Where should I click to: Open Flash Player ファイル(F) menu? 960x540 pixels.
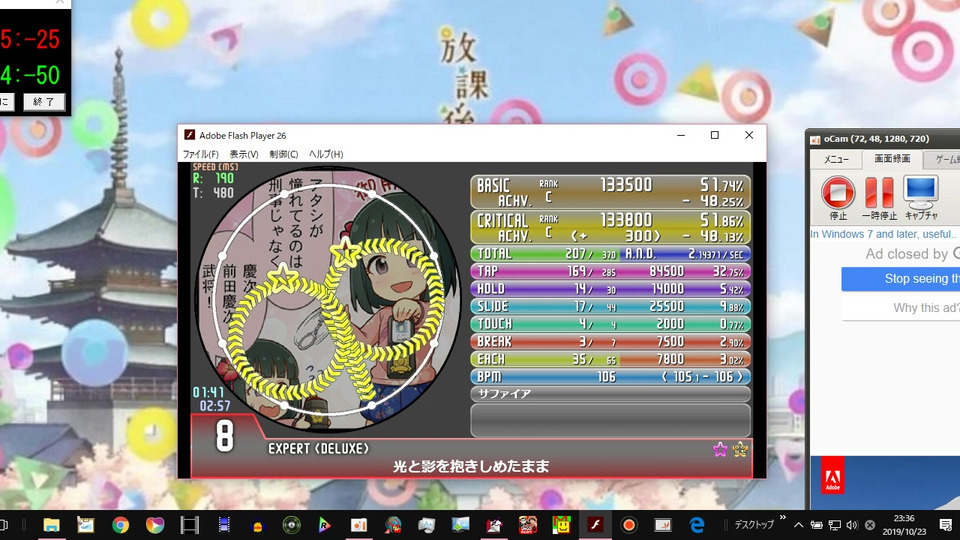coord(200,154)
